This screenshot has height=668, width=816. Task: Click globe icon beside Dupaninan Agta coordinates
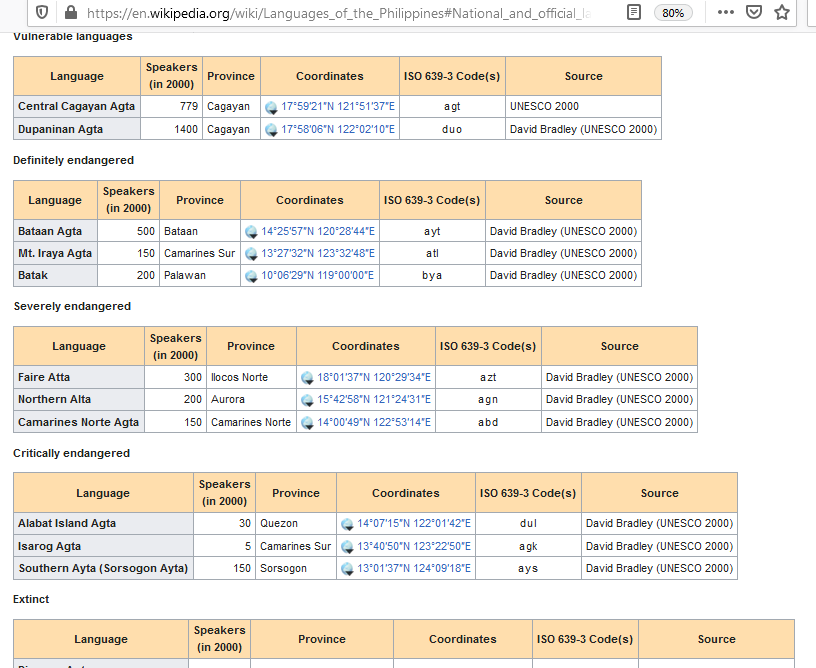coord(271,130)
